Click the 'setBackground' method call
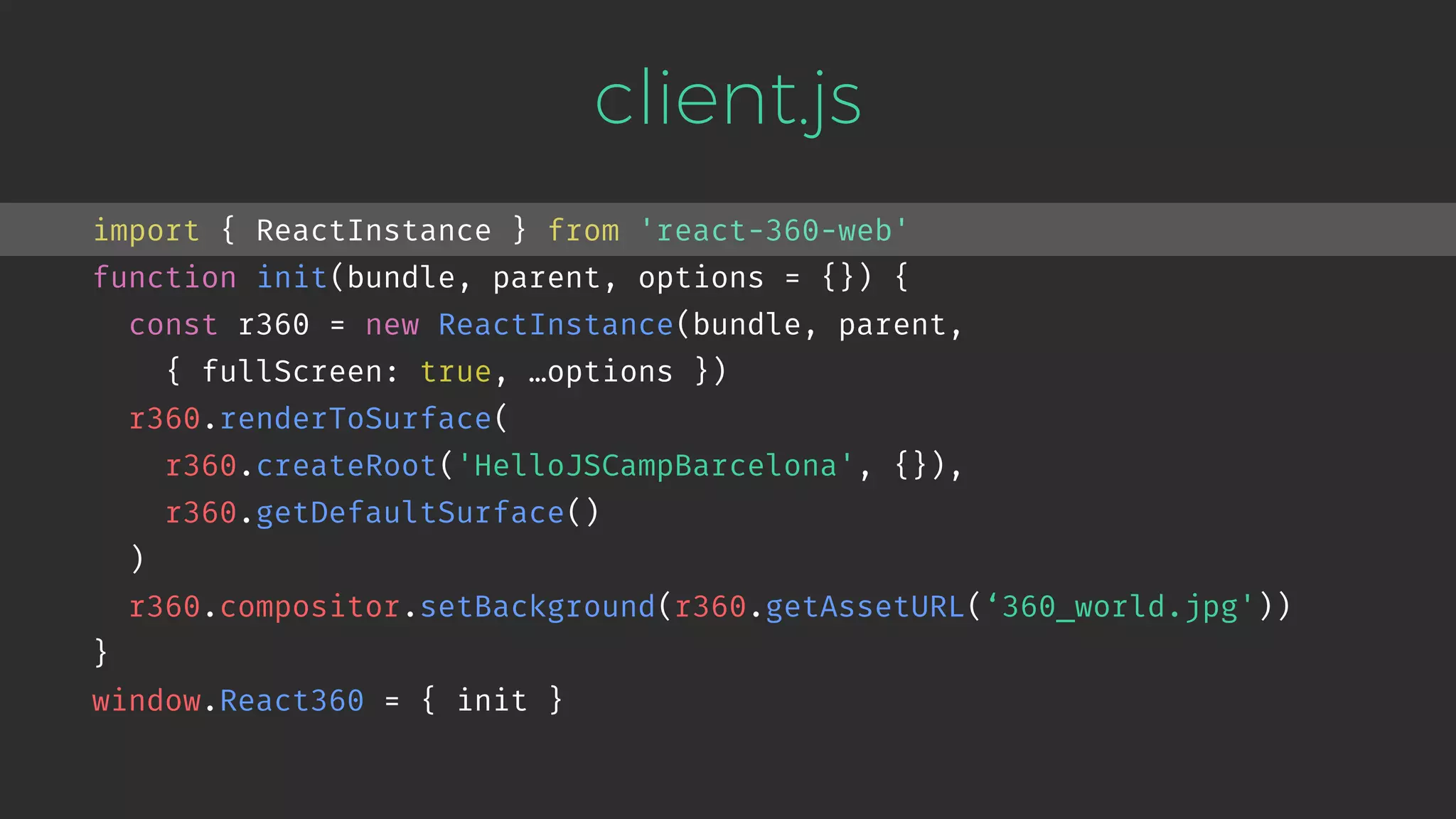1456x819 pixels. point(537,607)
